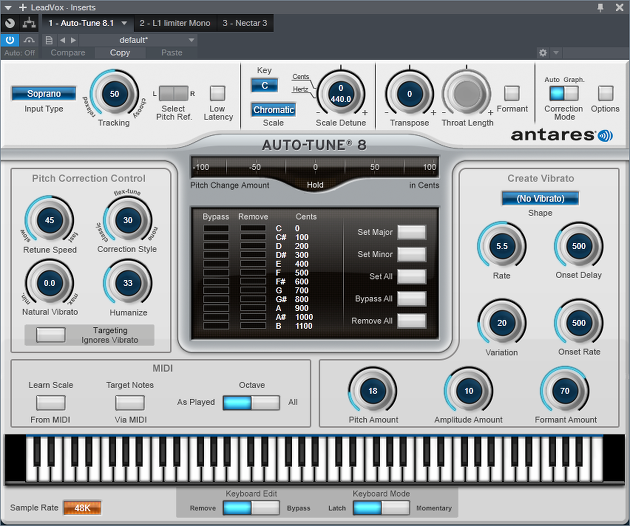Go to next preset arrow

coord(73,40)
